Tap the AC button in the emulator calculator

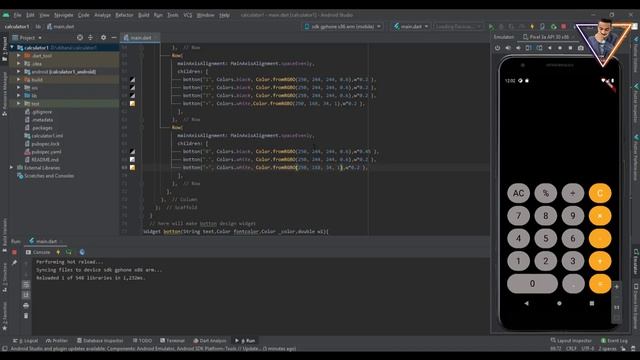(x=518, y=193)
